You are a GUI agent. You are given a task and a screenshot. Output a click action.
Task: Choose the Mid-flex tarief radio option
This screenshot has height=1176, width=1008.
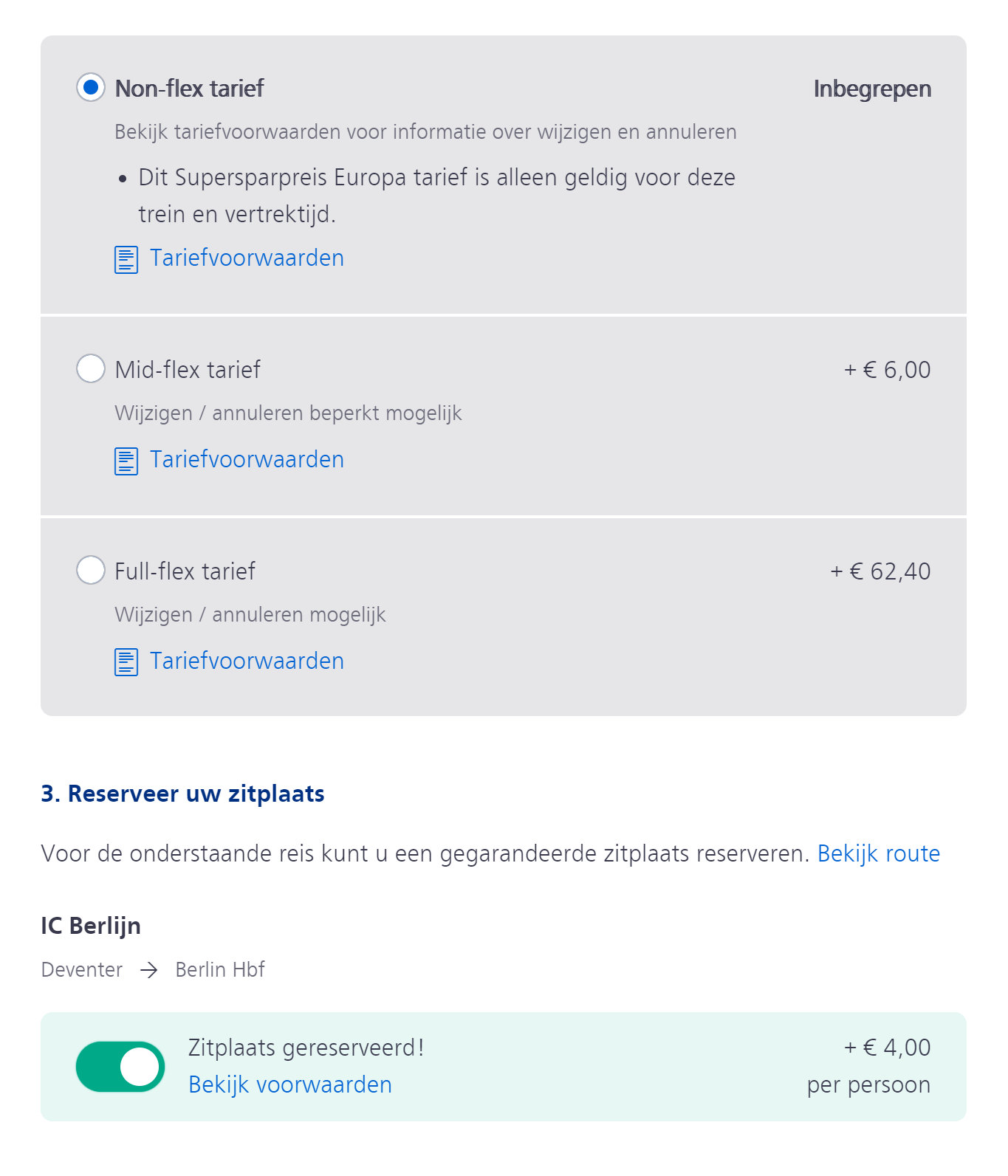[x=91, y=368]
